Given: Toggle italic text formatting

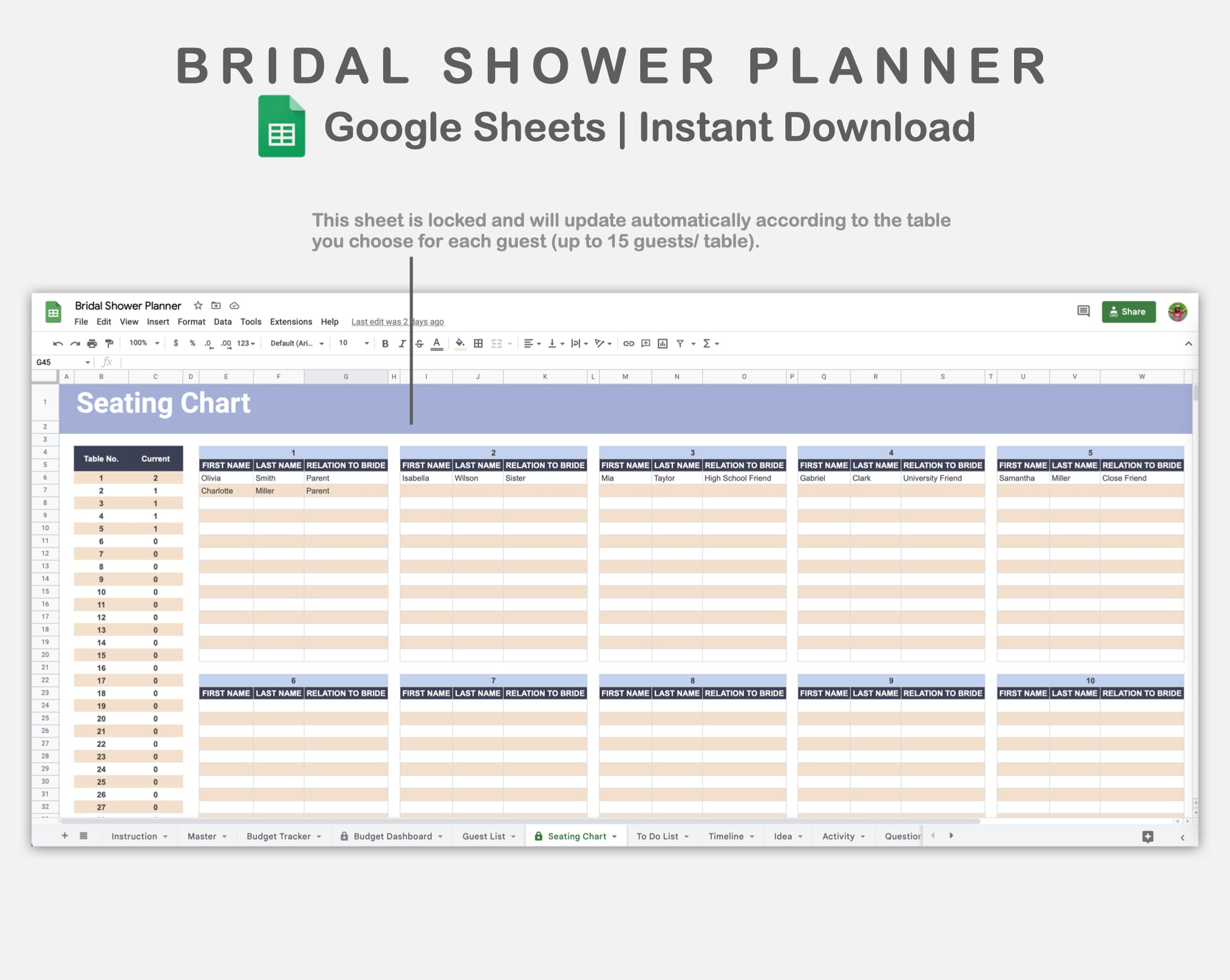Looking at the screenshot, I should coord(402,344).
